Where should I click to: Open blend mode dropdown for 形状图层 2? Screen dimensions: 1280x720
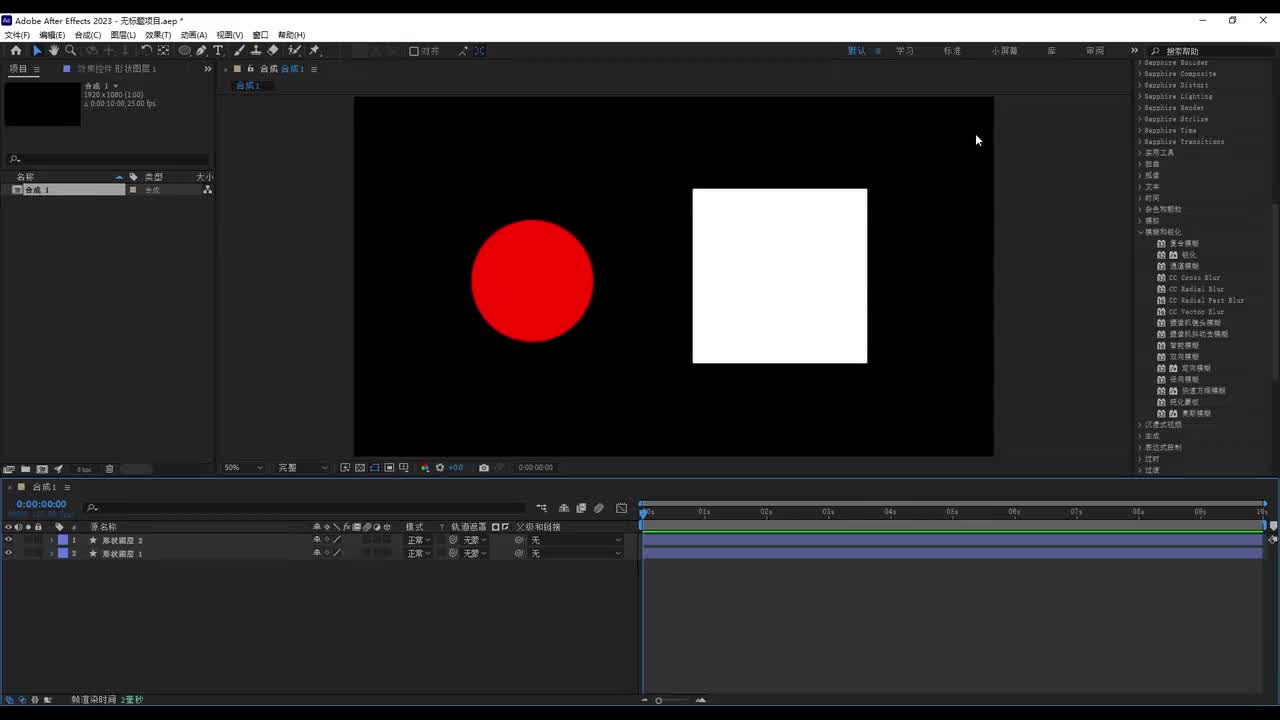point(418,540)
